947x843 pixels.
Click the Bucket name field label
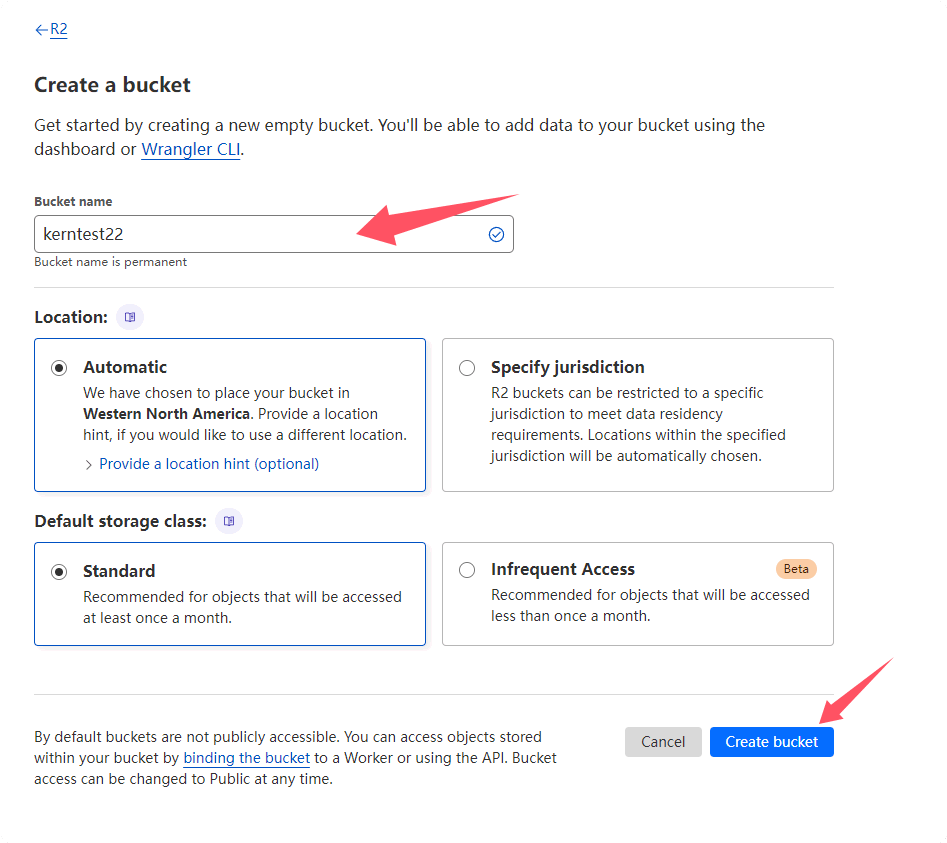coord(73,202)
